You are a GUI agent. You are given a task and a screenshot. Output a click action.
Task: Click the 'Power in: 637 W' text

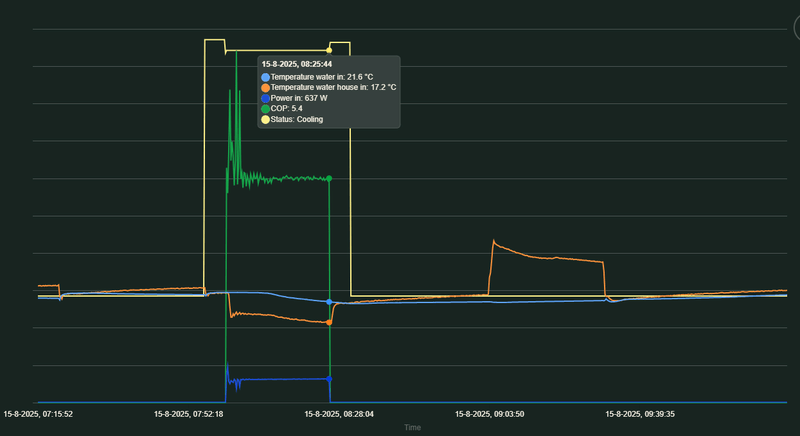point(299,98)
